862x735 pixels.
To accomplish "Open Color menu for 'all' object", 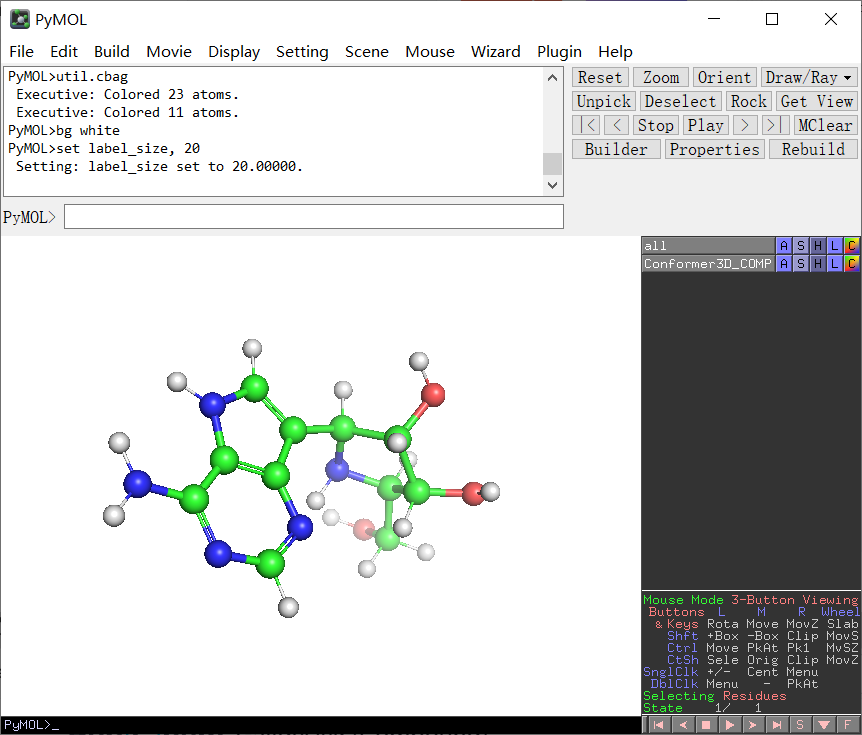I will [852, 246].
